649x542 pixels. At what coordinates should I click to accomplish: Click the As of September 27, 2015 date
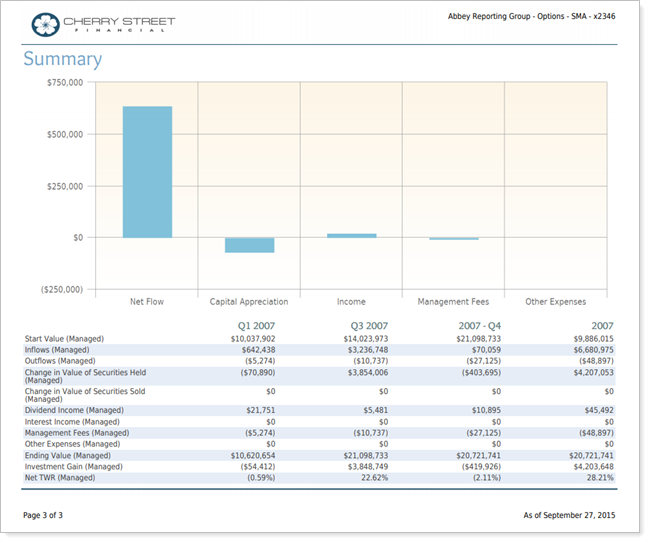[569, 515]
